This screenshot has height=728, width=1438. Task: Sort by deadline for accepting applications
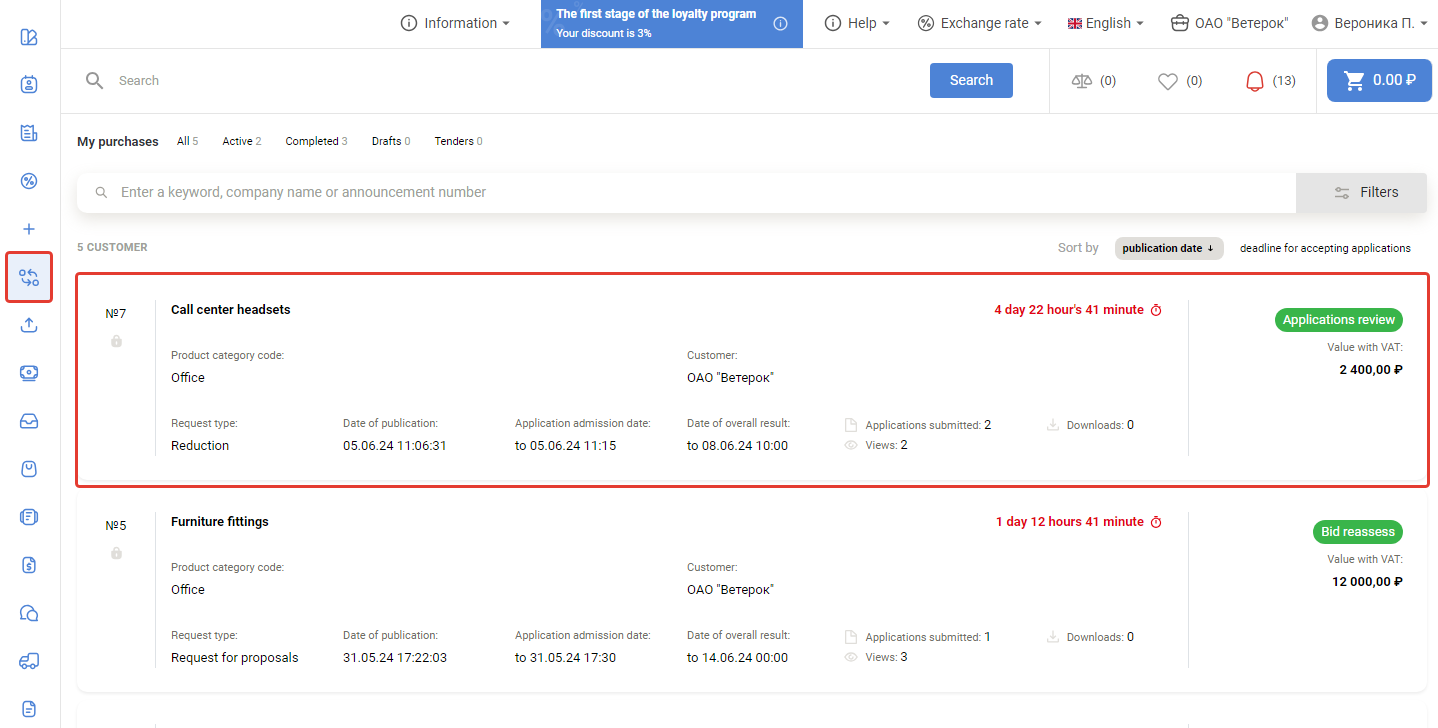tap(1325, 248)
